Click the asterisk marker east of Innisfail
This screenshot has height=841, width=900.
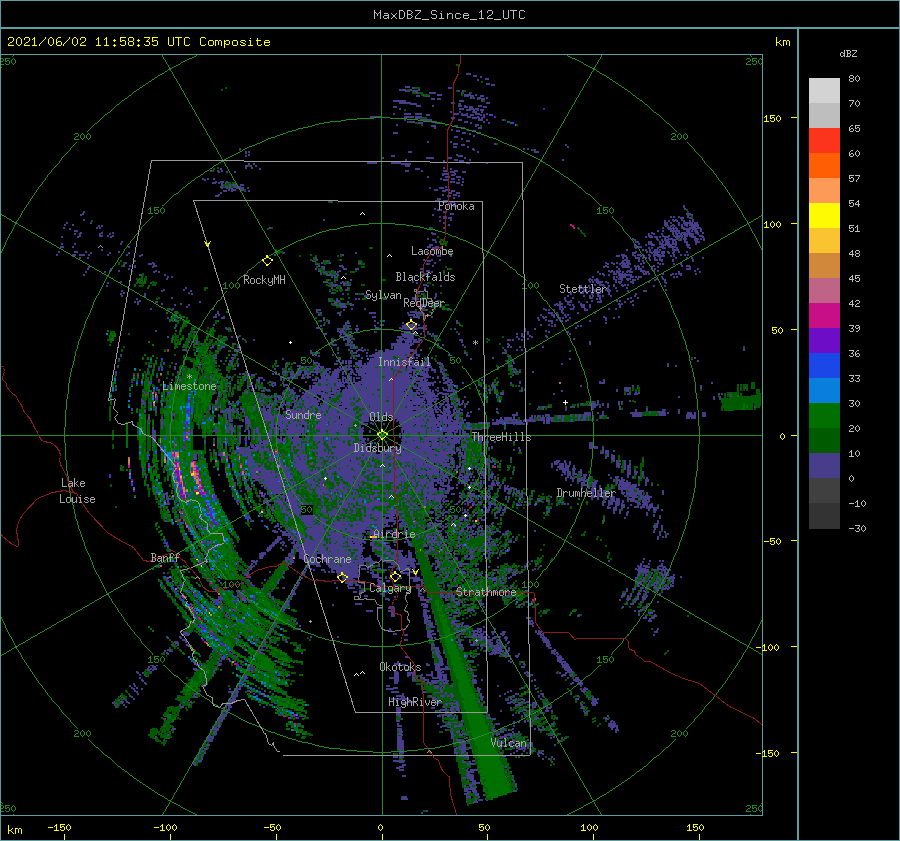click(x=475, y=343)
